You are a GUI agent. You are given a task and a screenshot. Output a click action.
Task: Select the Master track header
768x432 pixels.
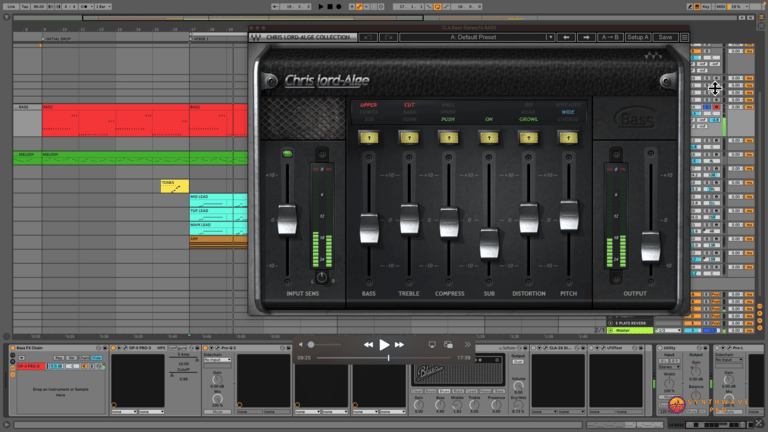630,331
